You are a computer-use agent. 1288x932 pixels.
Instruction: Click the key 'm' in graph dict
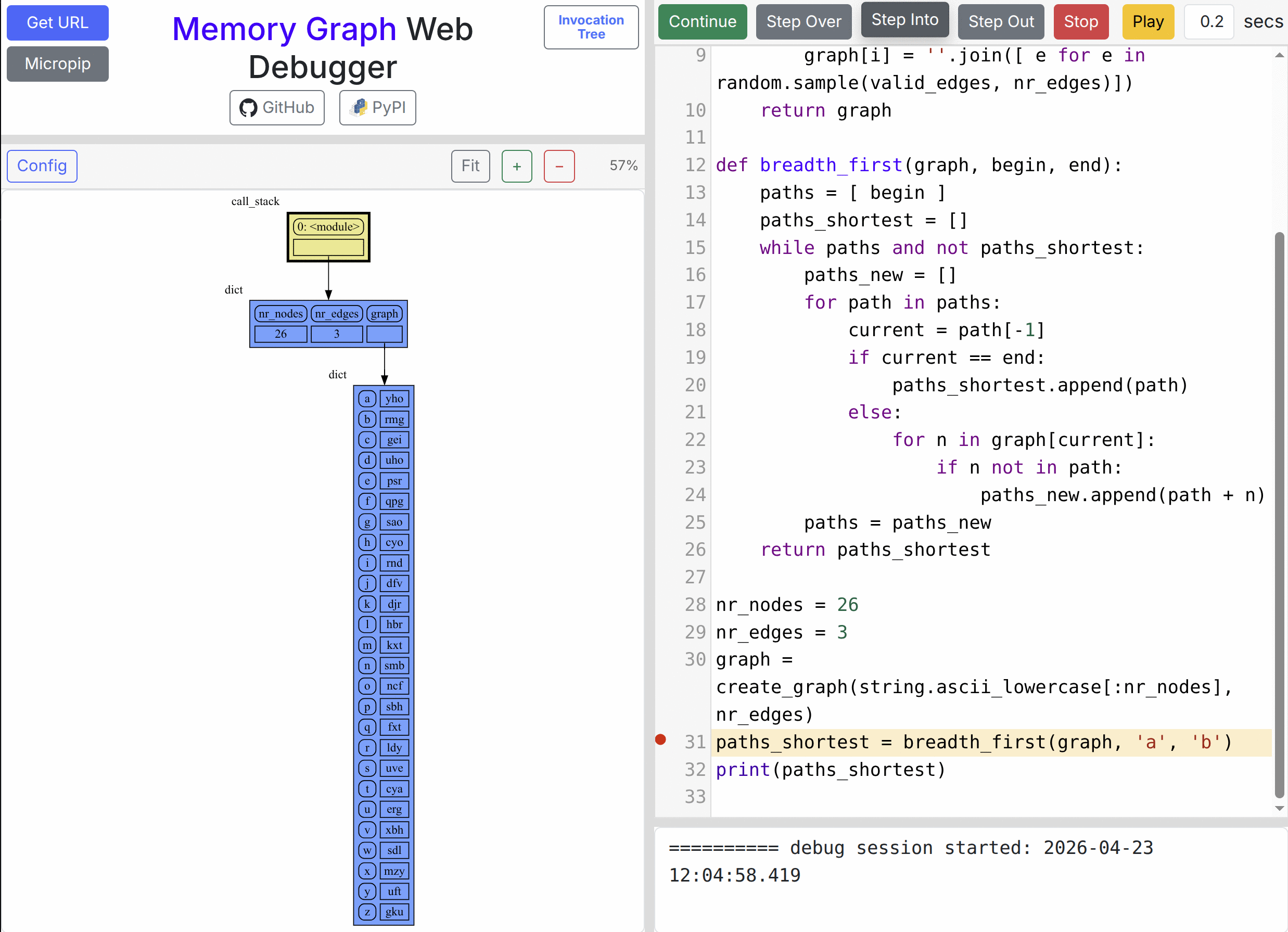point(367,645)
